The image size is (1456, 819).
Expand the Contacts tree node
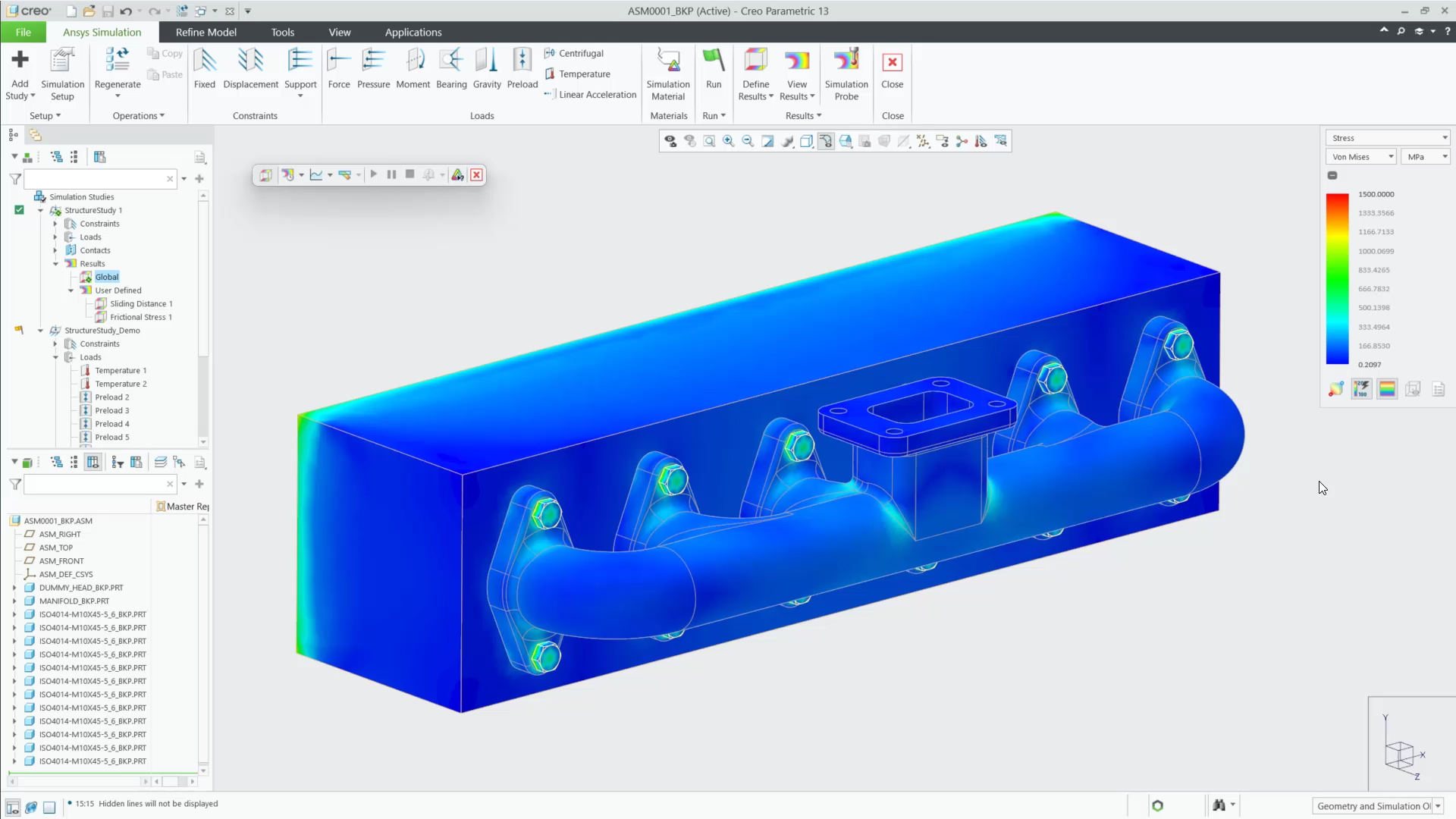click(x=55, y=250)
